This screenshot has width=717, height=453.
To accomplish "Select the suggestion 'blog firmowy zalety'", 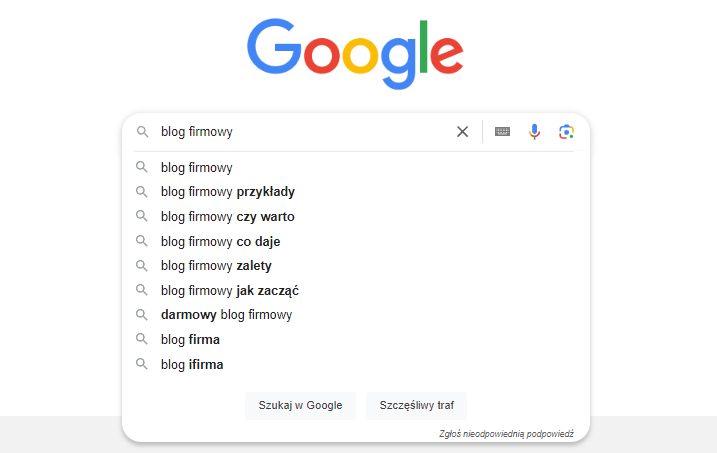I will click(x=216, y=266).
